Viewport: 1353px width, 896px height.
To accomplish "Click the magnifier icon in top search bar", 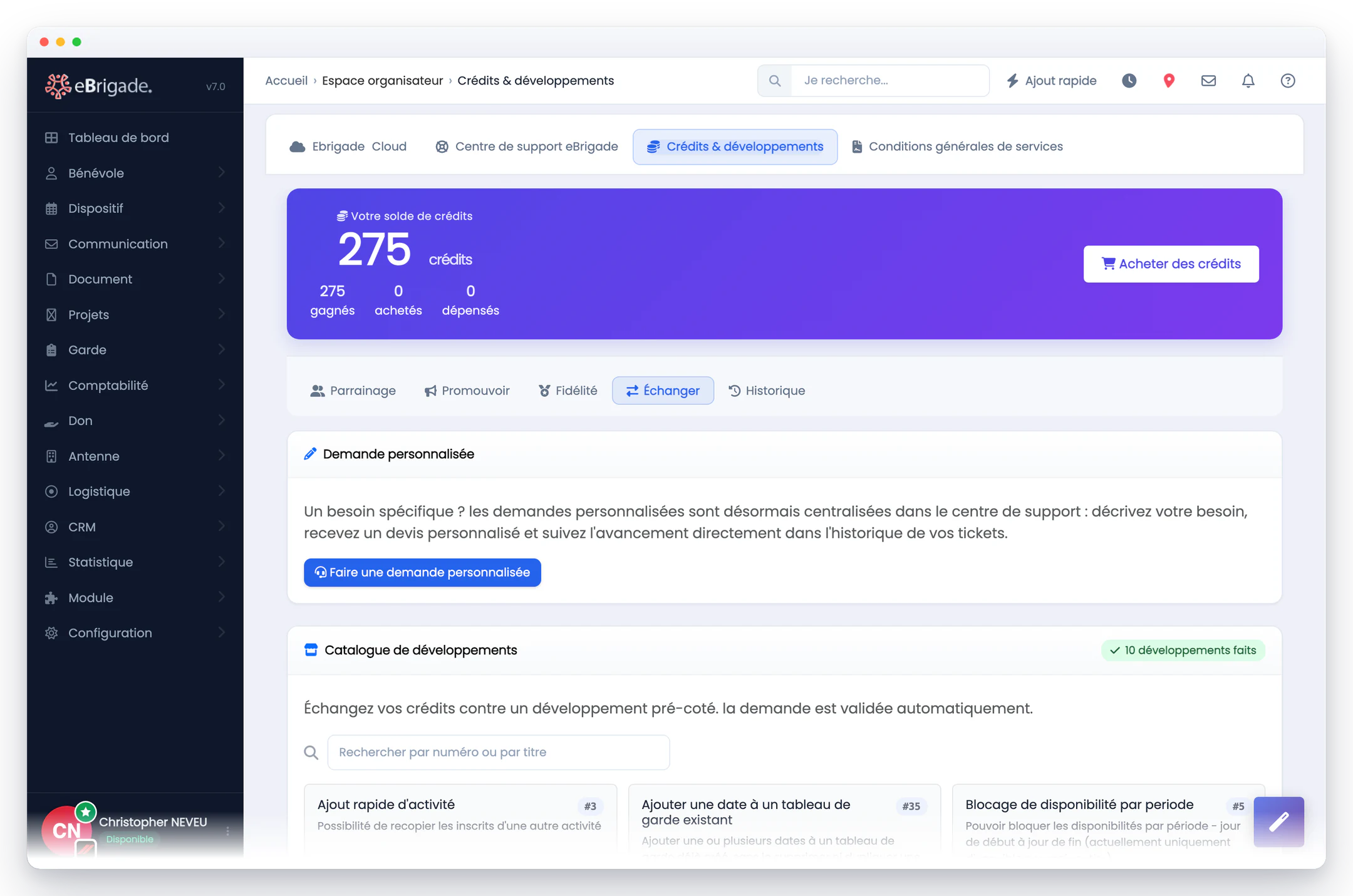I will (775, 81).
